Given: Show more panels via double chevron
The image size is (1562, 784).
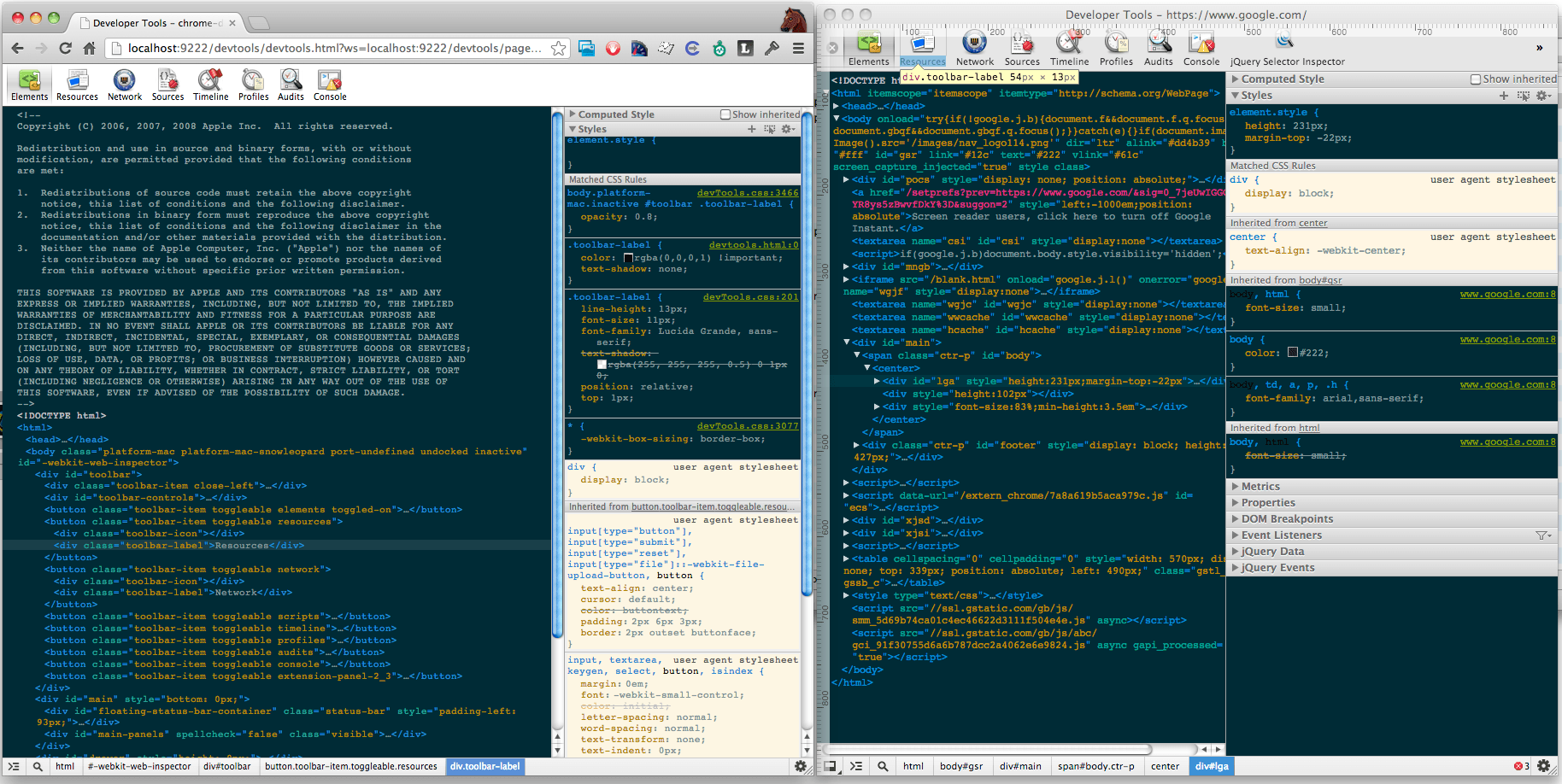Looking at the screenshot, I should click(1539, 49).
